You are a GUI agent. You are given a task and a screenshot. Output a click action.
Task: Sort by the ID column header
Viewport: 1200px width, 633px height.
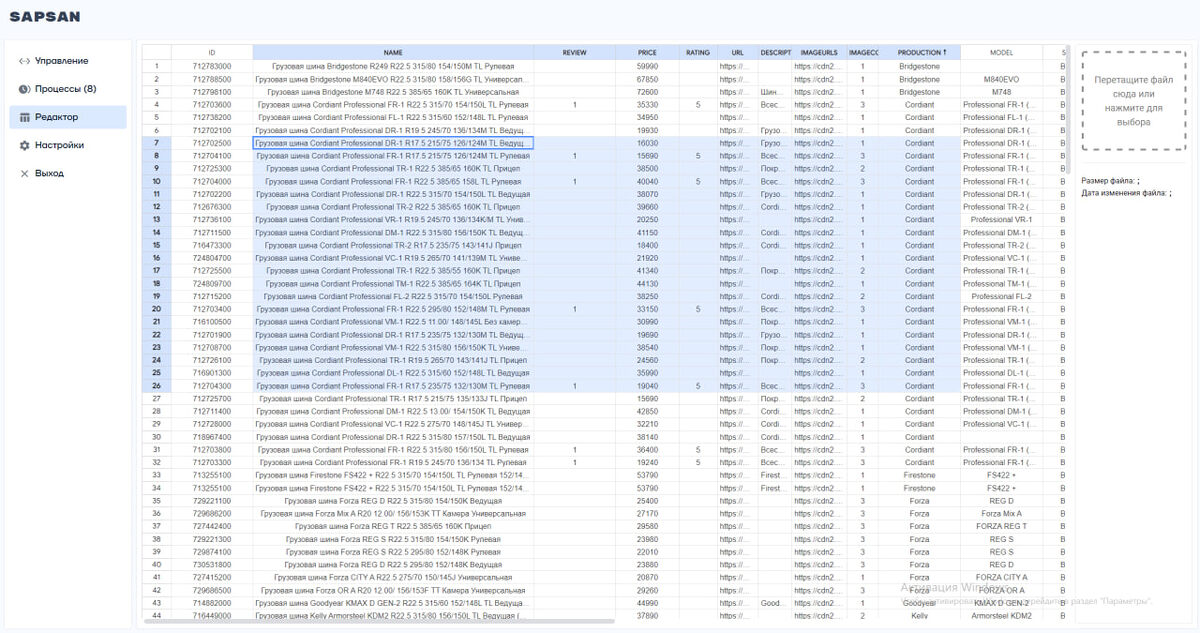[212, 52]
